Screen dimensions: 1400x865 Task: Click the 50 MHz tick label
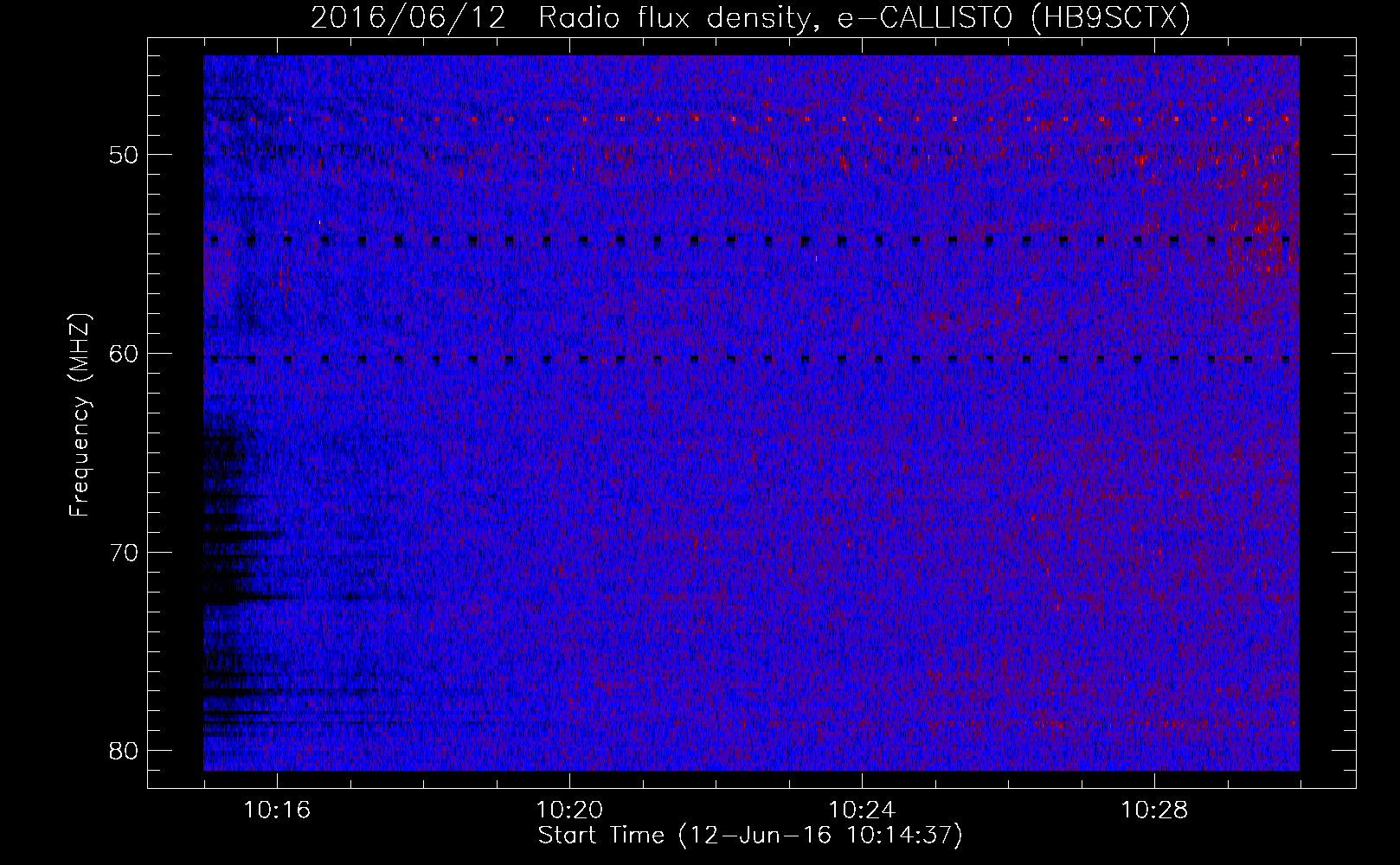coord(125,155)
